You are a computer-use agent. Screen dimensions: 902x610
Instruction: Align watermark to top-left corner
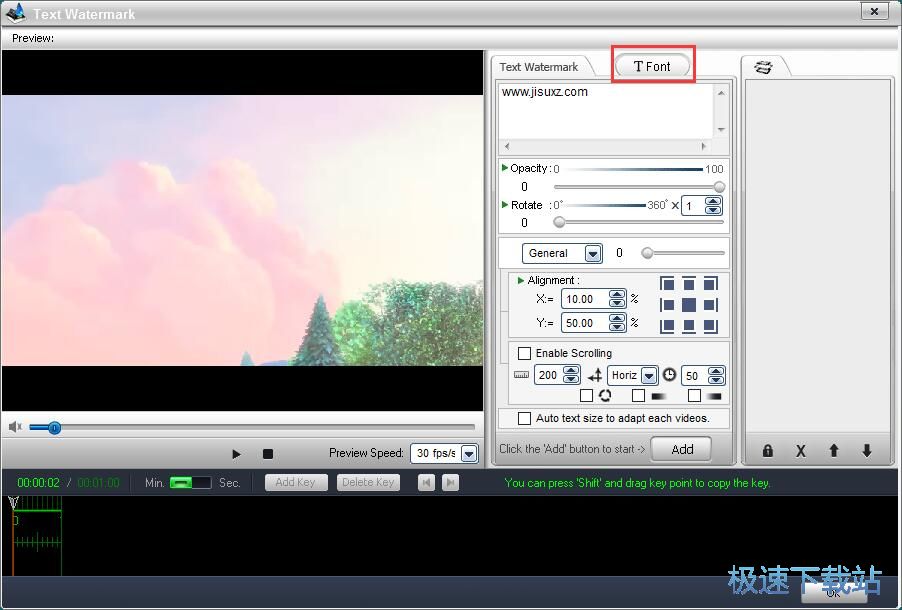pyautogui.click(x=667, y=284)
